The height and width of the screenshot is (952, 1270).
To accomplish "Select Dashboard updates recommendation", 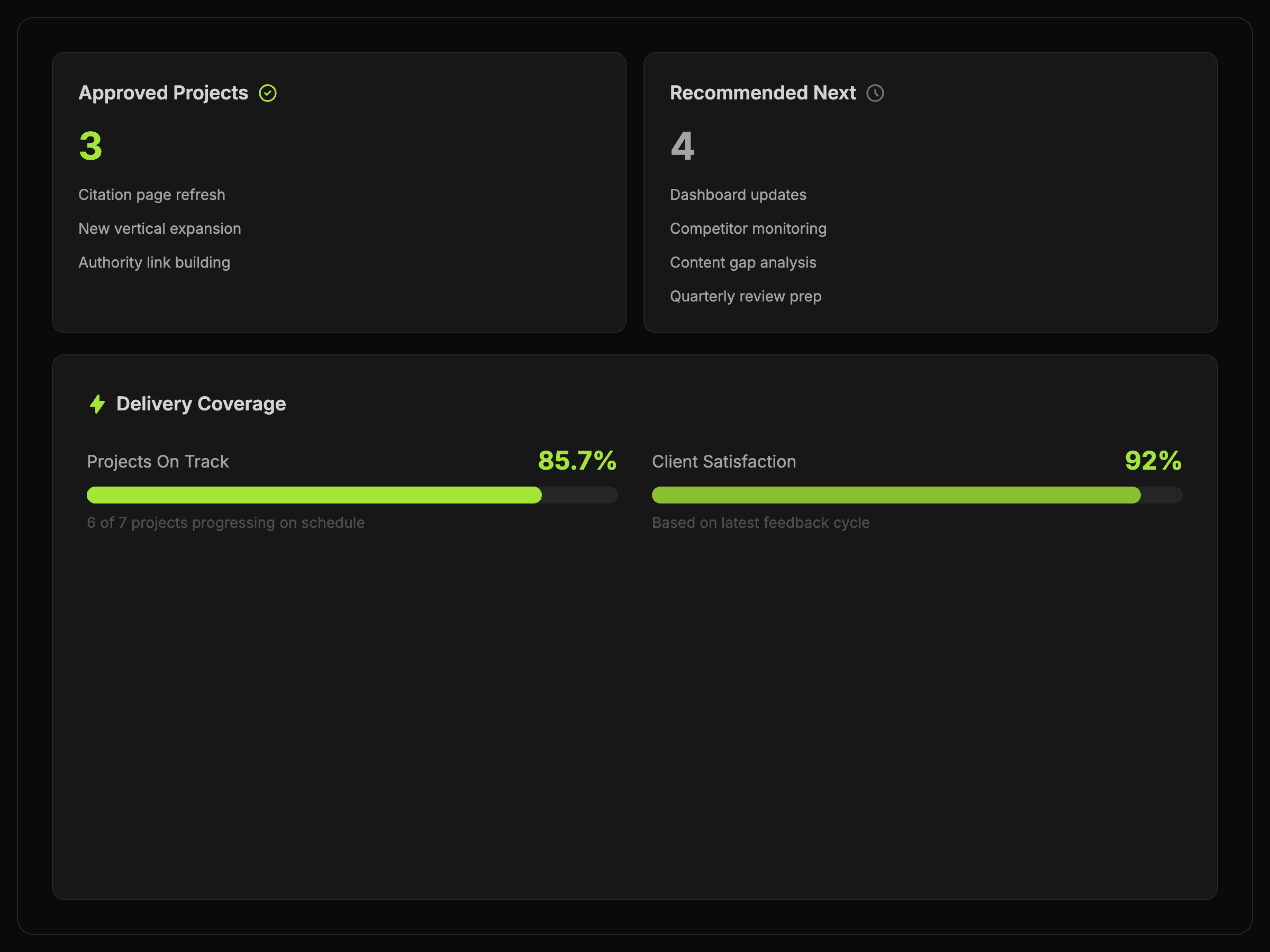I will [738, 195].
